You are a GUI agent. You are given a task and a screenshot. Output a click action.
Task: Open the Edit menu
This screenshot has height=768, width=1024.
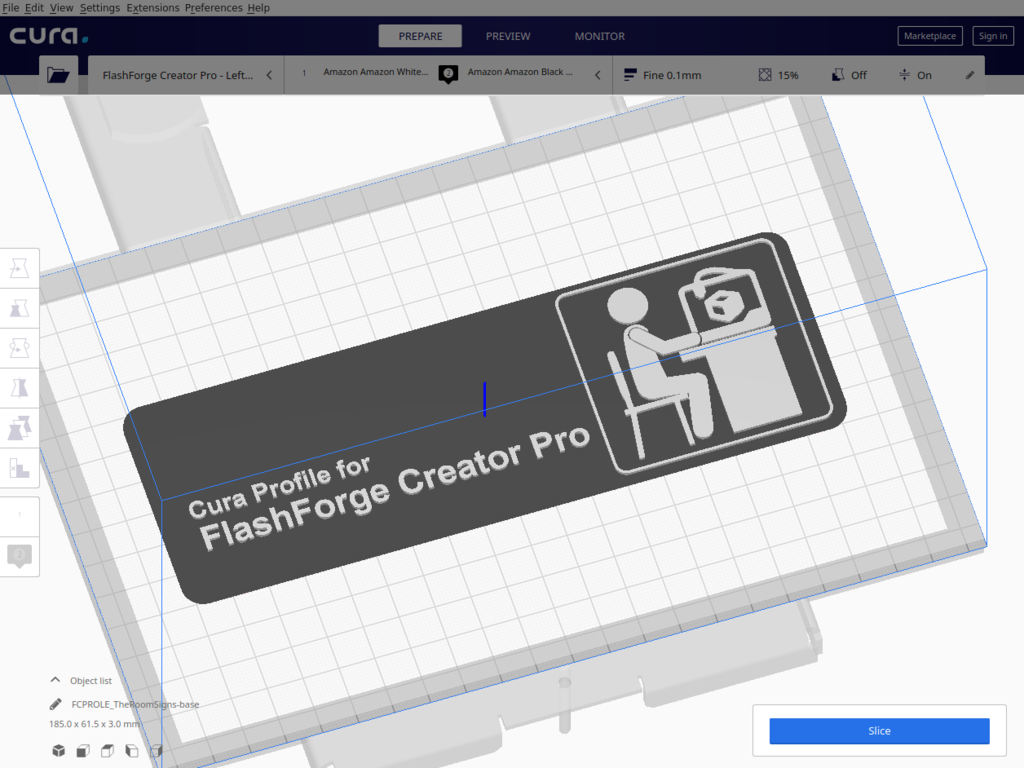(x=34, y=8)
